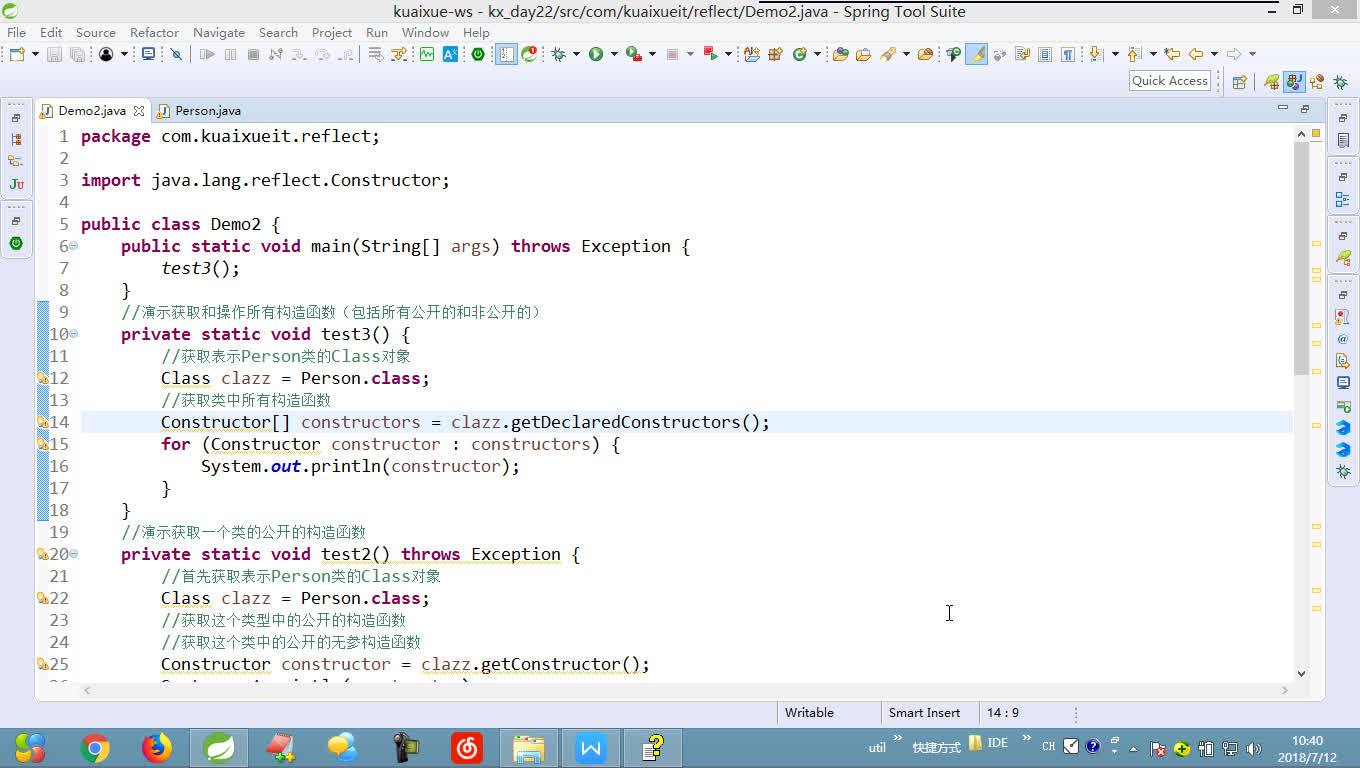Run the program with green play icon
The image size is (1360, 768).
click(x=596, y=54)
